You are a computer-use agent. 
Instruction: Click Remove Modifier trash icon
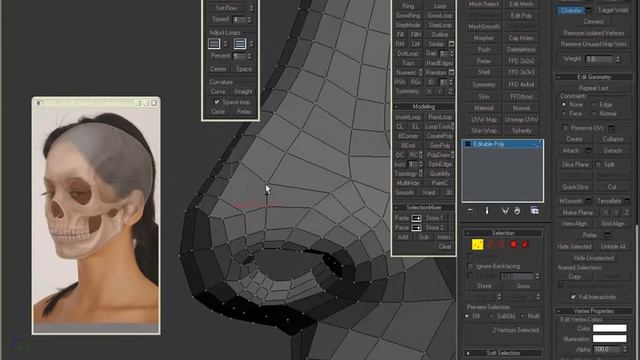tap(517, 211)
